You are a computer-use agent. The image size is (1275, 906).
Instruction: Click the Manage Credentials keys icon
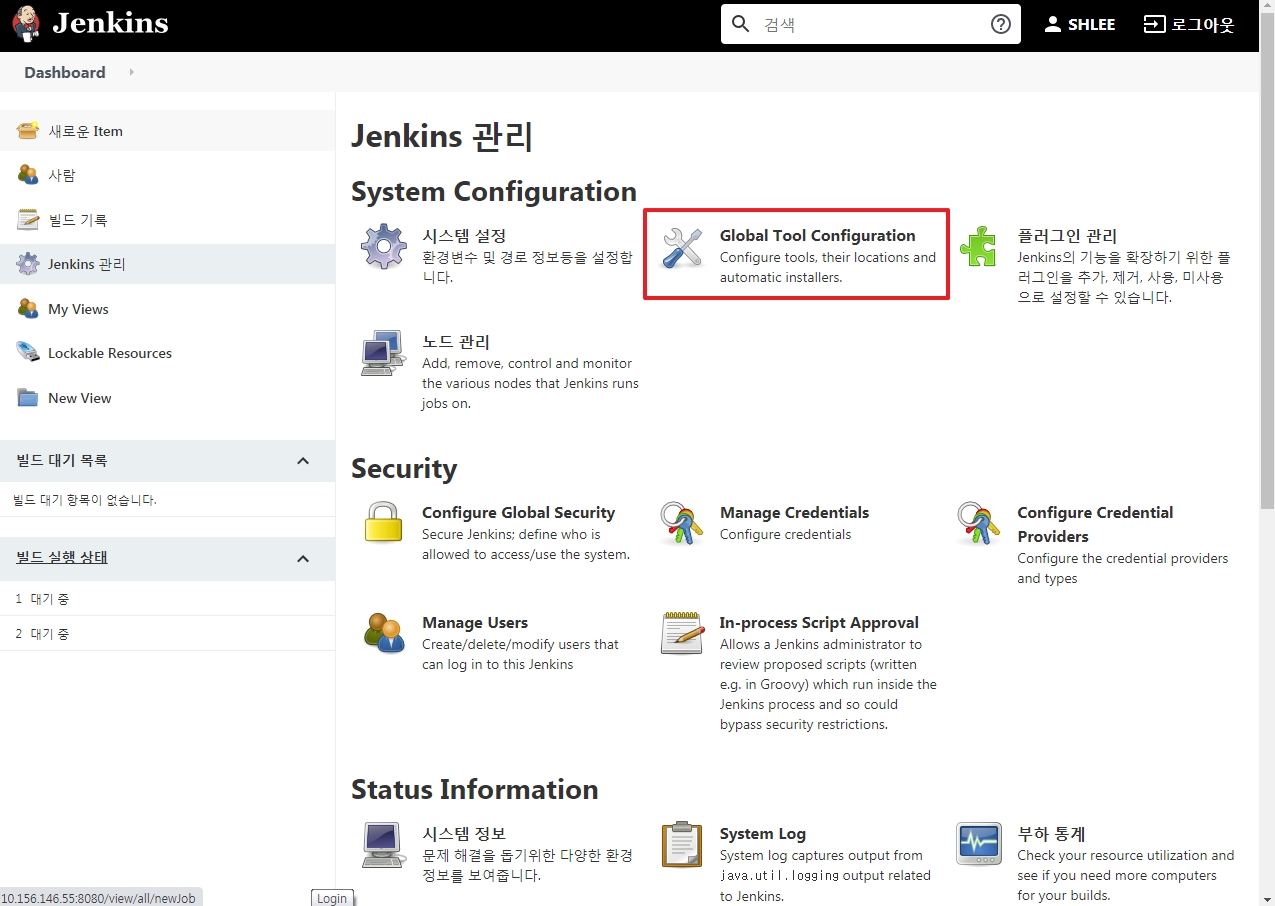click(x=682, y=523)
